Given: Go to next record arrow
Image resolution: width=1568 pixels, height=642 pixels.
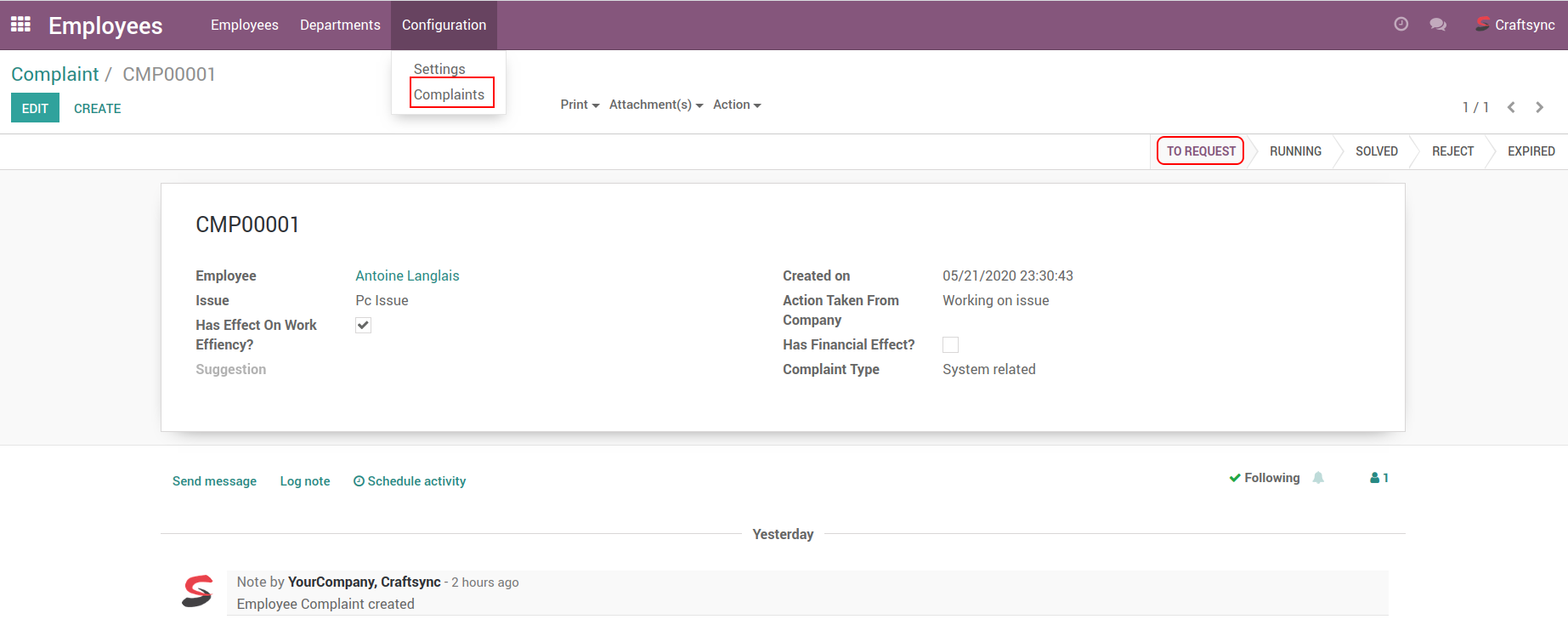Looking at the screenshot, I should click(x=1539, y=107).
